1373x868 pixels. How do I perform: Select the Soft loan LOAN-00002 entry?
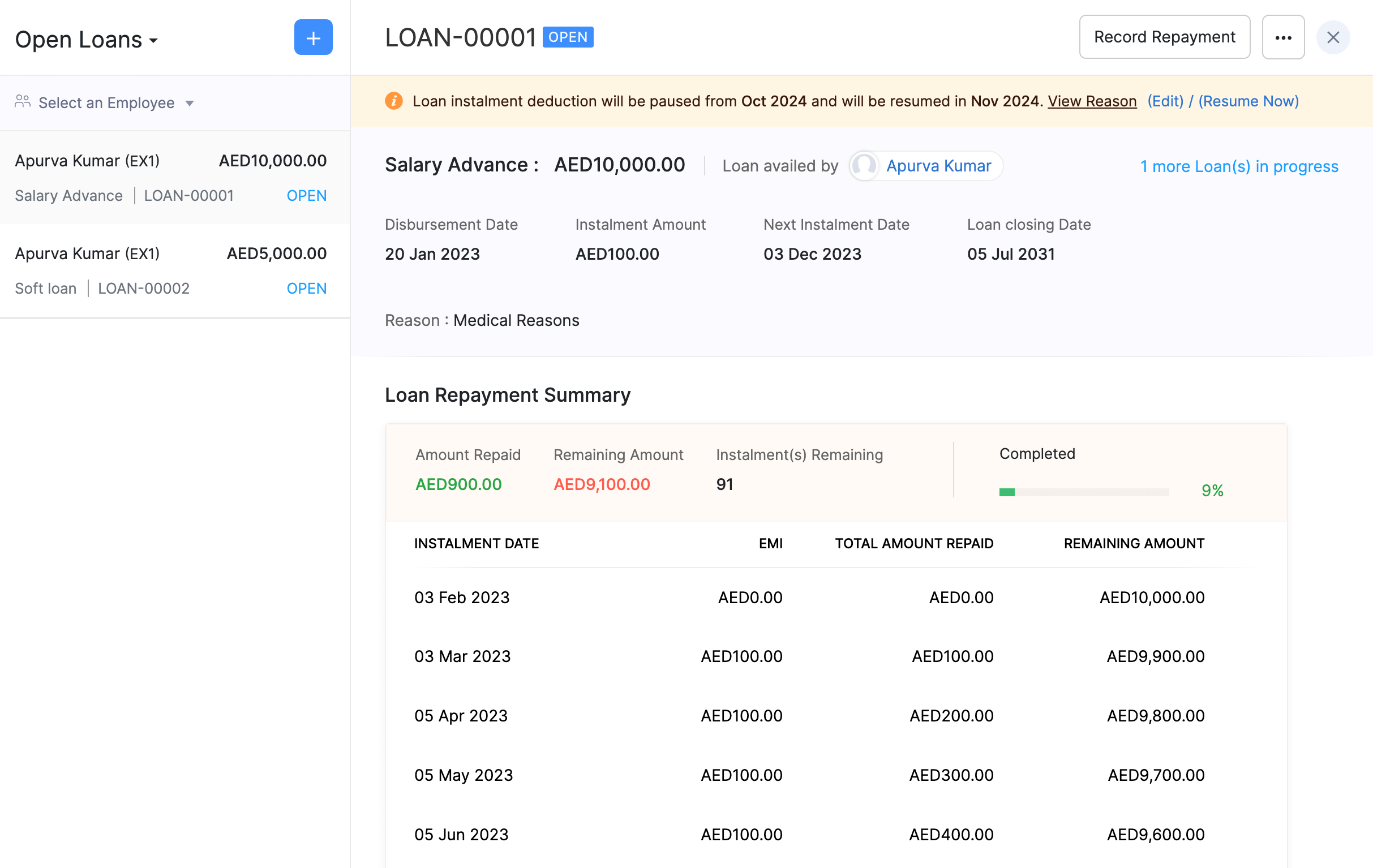(143, 289)
